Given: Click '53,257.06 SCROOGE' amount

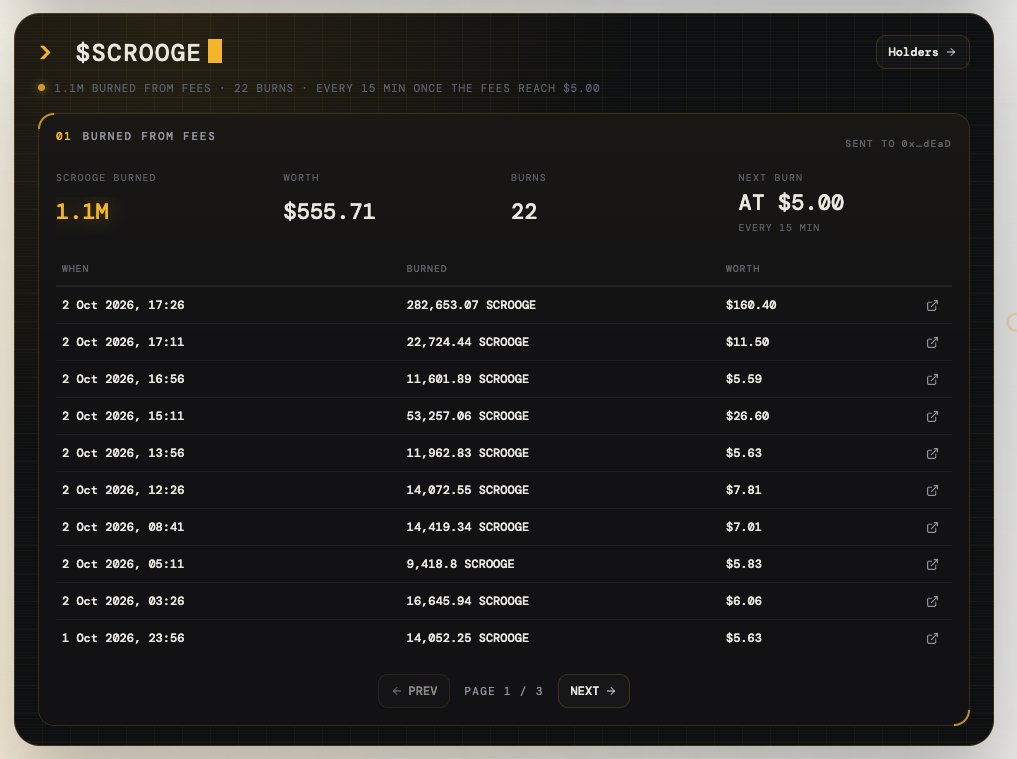Looking at the screenshot, I should [468, 416].
